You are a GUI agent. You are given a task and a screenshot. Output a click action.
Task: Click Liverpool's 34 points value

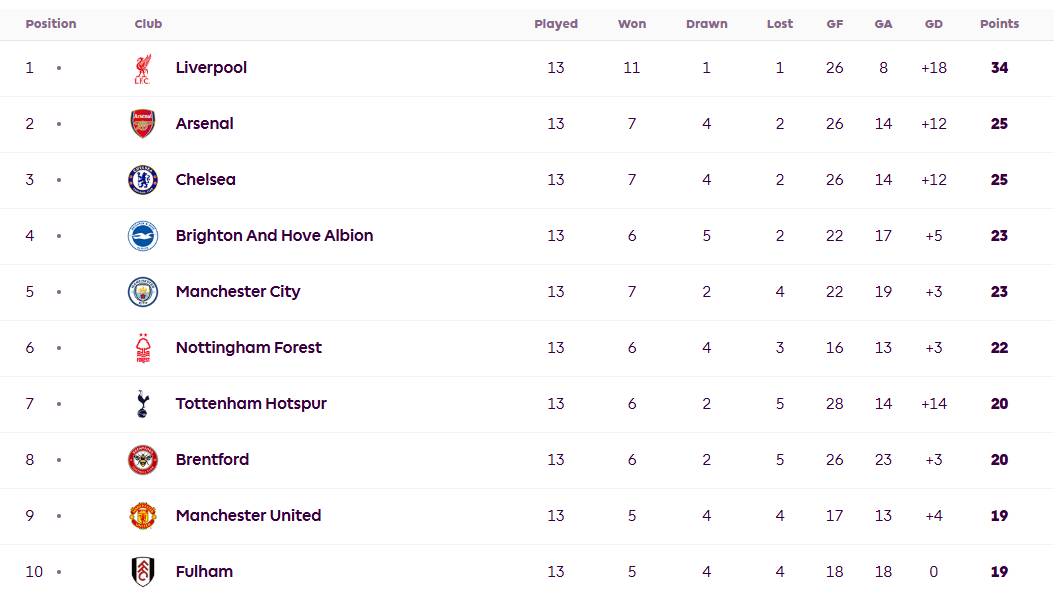coord(999,68)
